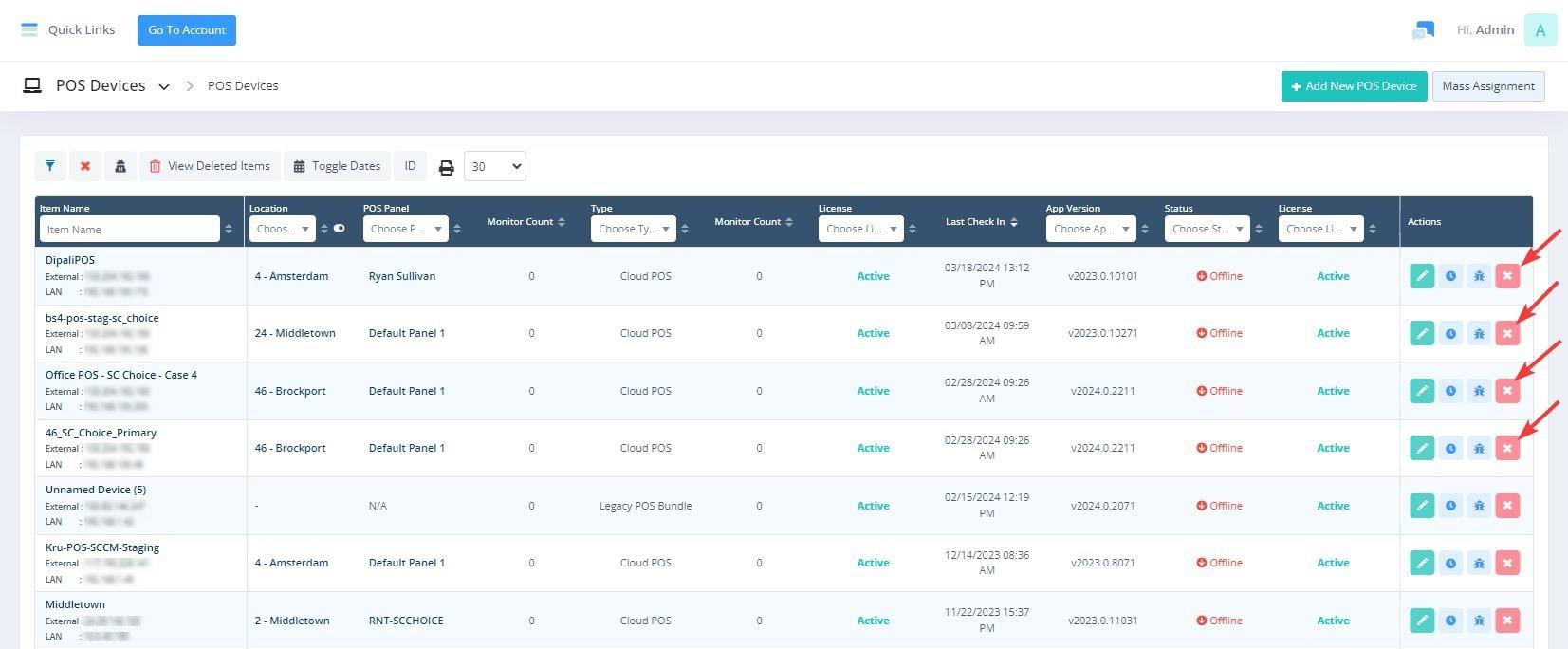Open the hamburger Quick Links menu icon
This screenshot has width=1568, height=649.
(x=29, y=30)
